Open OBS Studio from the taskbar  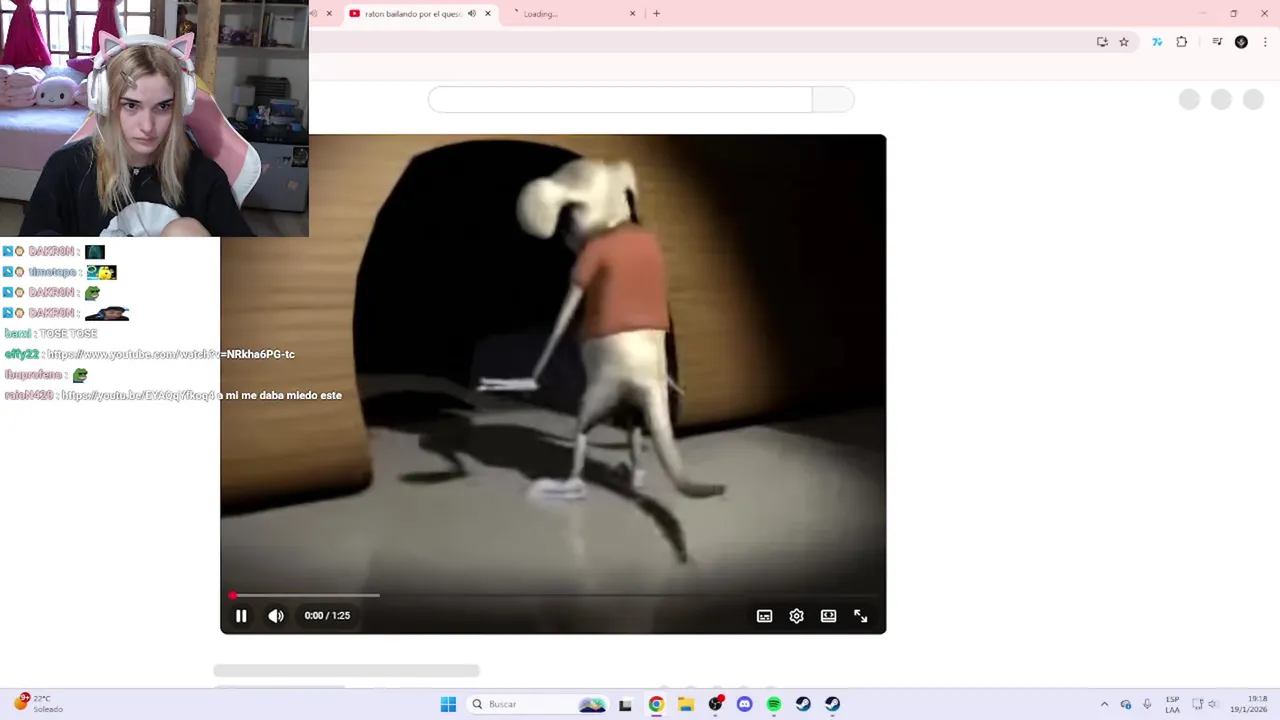[715, 704]
